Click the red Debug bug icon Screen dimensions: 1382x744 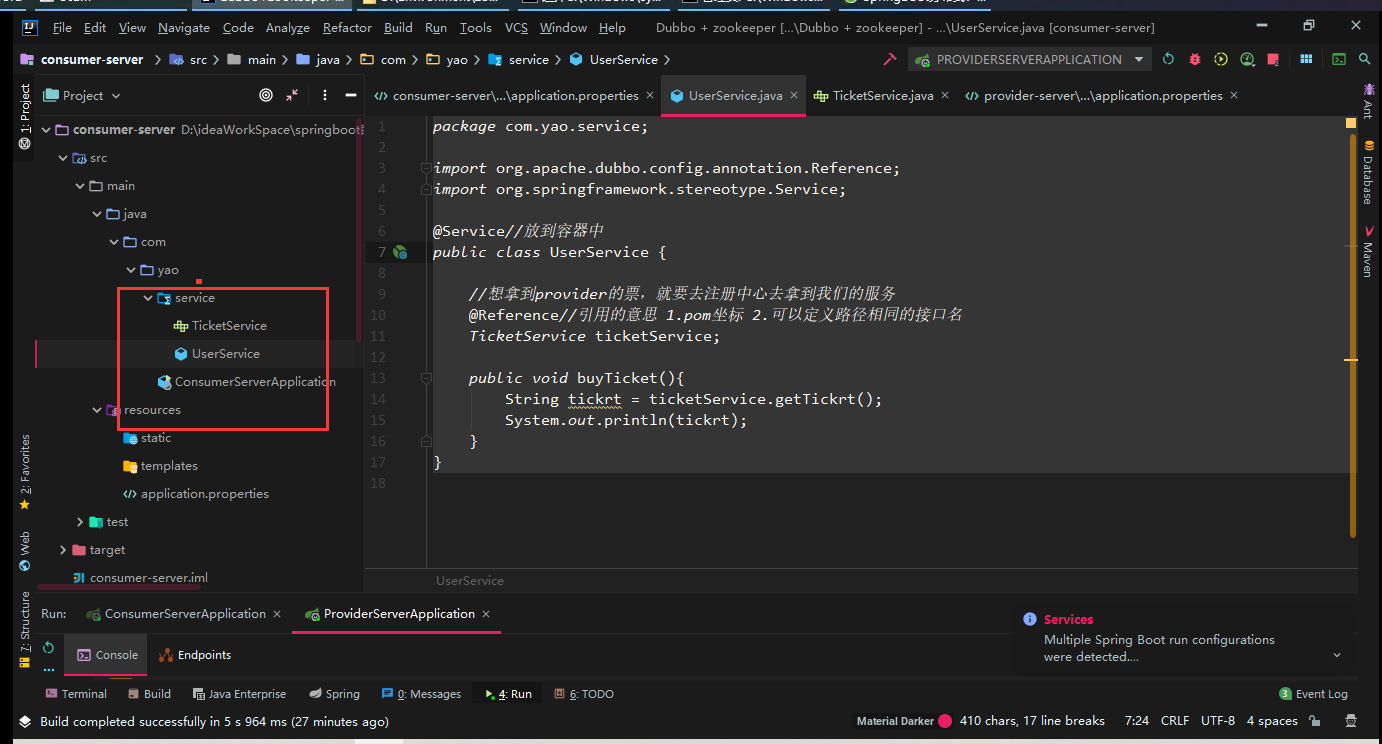(1194, 60)
